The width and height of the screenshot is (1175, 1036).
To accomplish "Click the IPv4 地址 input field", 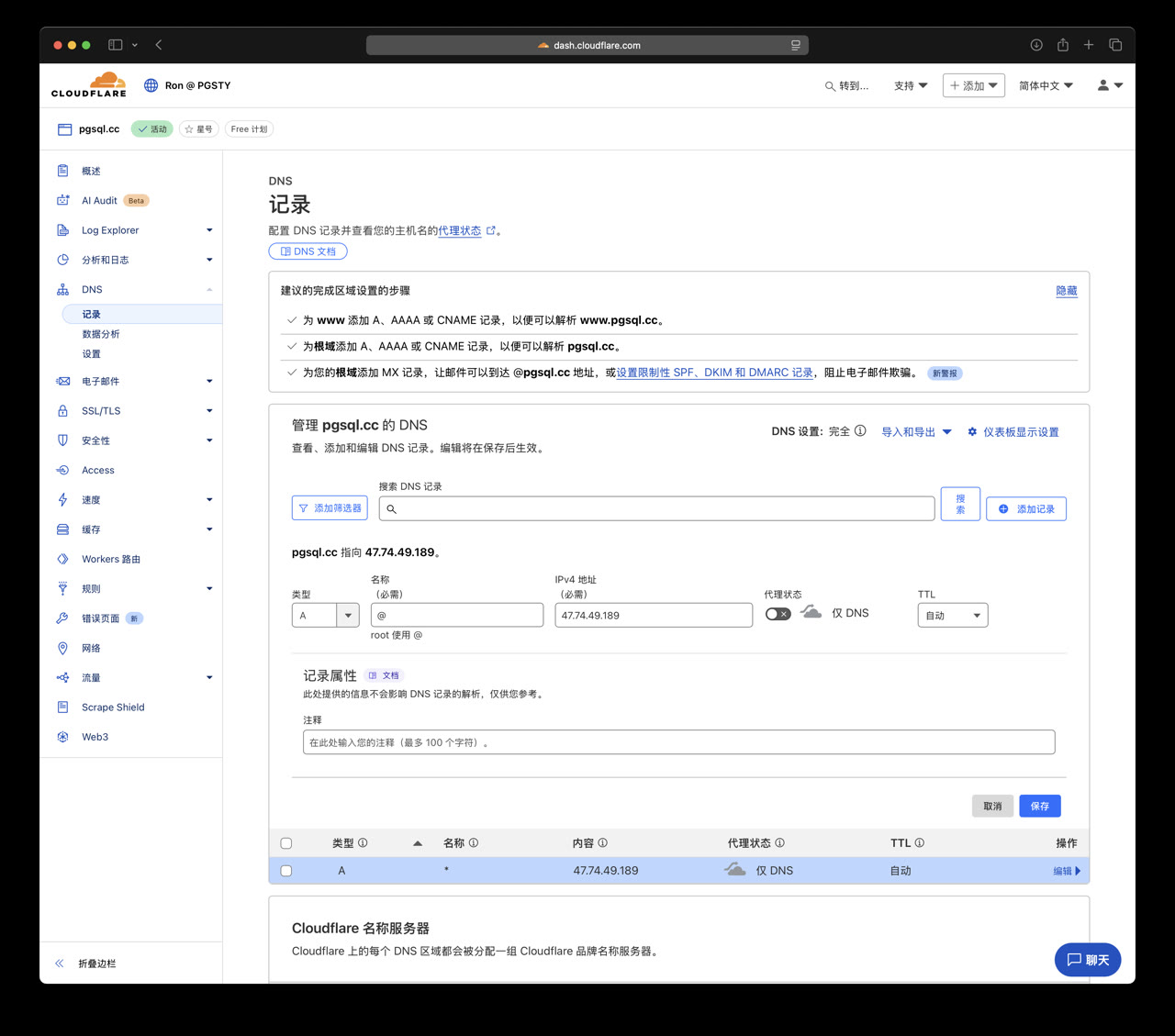I will pyautogui.click(x=654, y=615).
